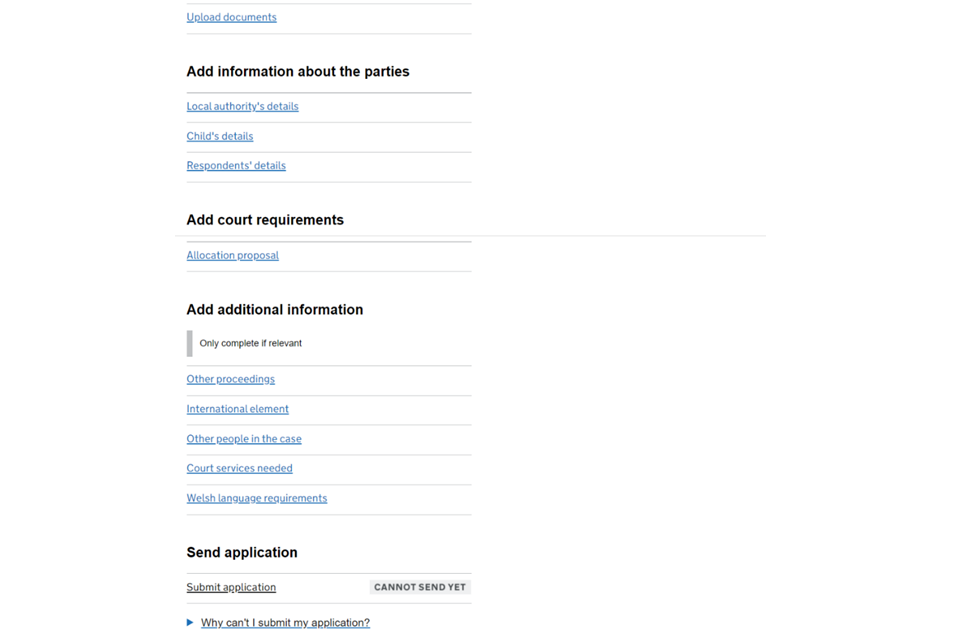The width and height of the screenshot is (960, 640).
Task: Select the Allocation proposal link
Action: coord(232,255)
